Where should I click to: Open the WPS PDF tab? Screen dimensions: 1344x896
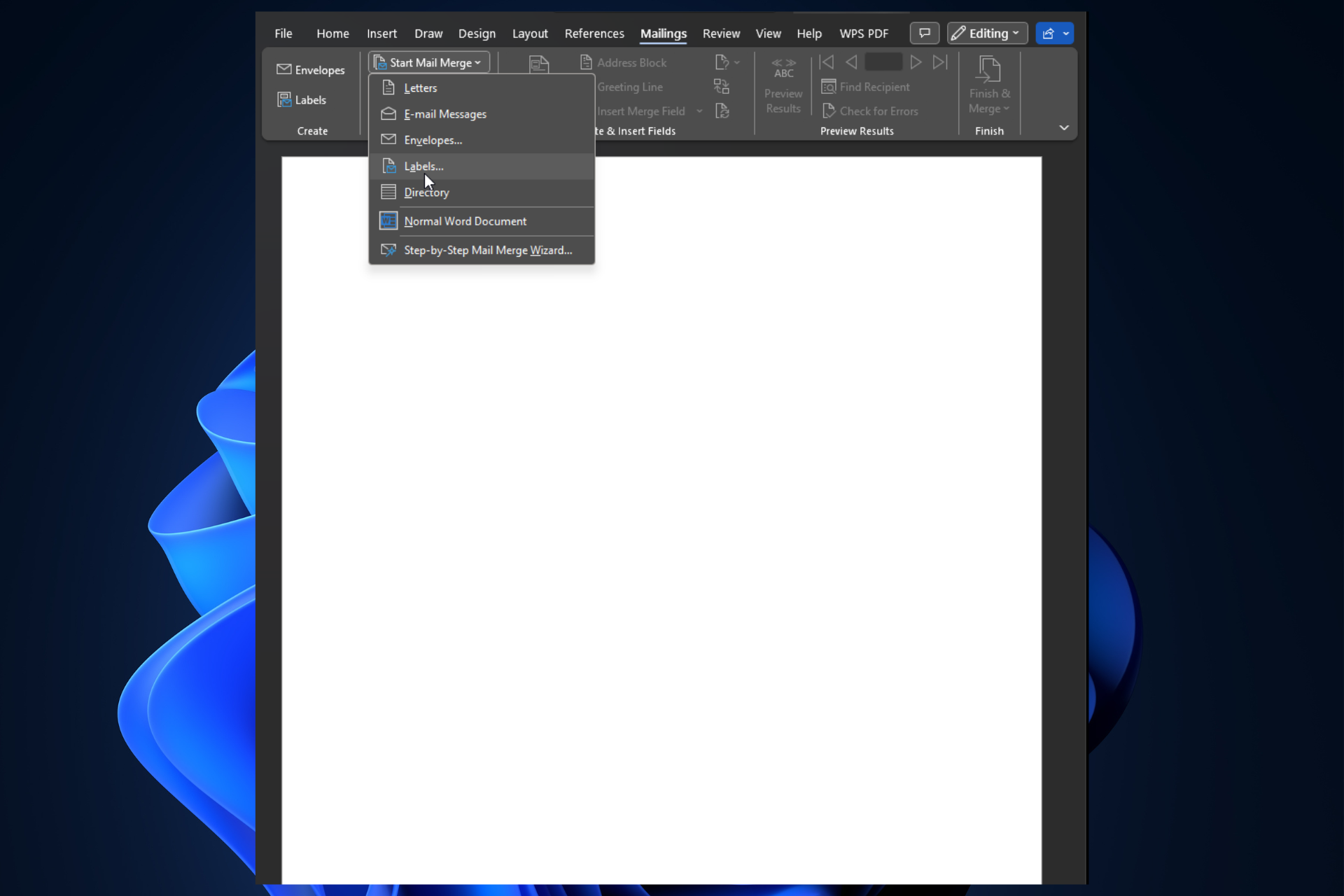(864, 33)
